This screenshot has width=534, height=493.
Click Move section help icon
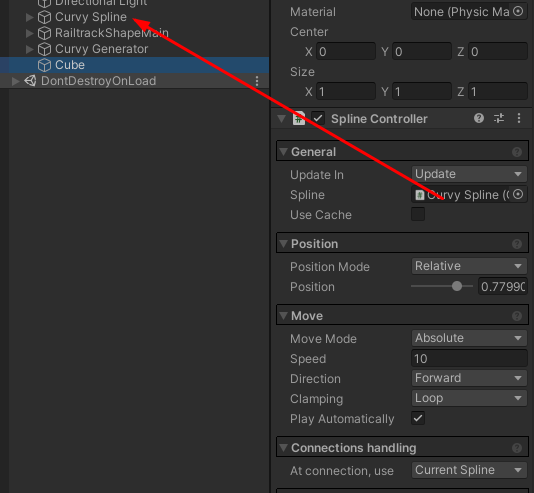[x=517, y=316]
